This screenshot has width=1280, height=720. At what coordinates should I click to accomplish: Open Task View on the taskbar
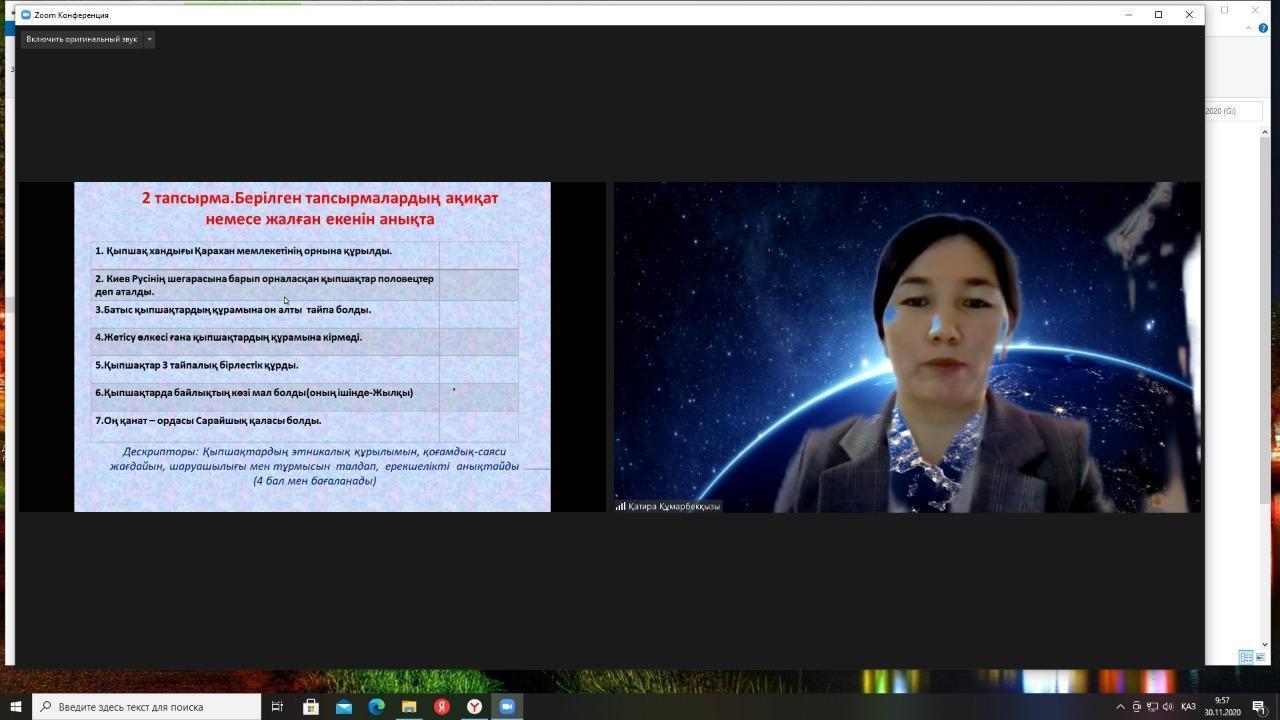tap(278, 706)
